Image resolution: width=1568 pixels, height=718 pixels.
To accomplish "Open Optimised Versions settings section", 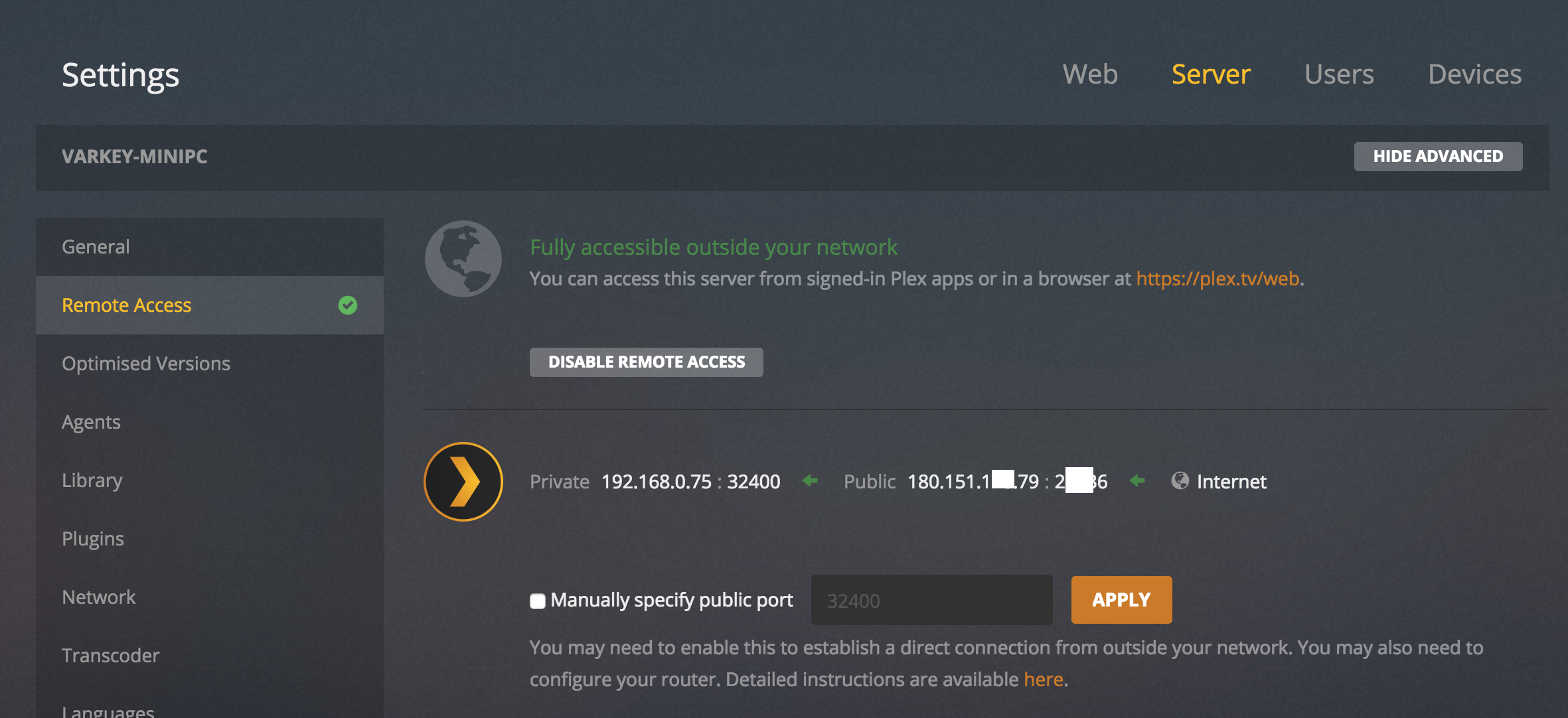I will tap(146, 364).
